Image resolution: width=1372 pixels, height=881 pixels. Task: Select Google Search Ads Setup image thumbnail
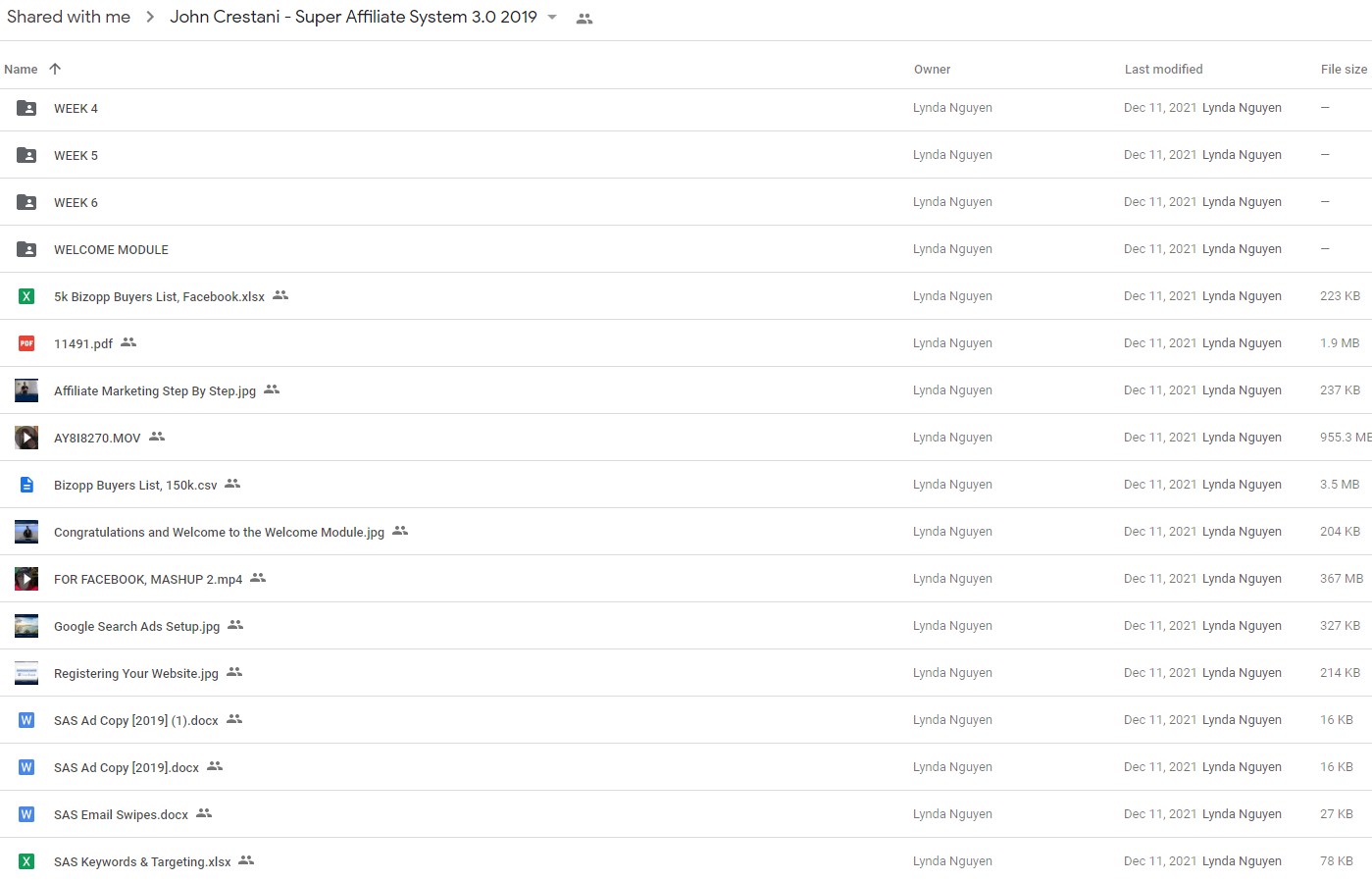[x=26, y=626]
